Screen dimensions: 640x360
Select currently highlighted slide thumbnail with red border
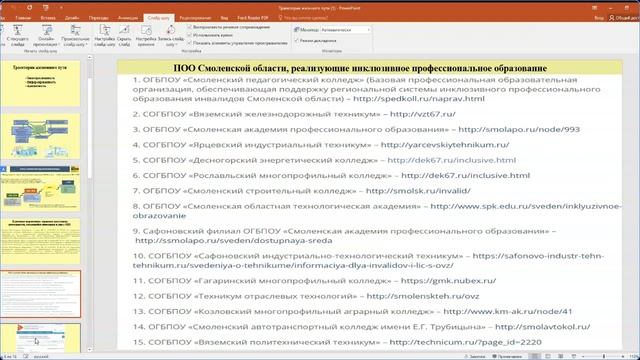pos(40,293)
